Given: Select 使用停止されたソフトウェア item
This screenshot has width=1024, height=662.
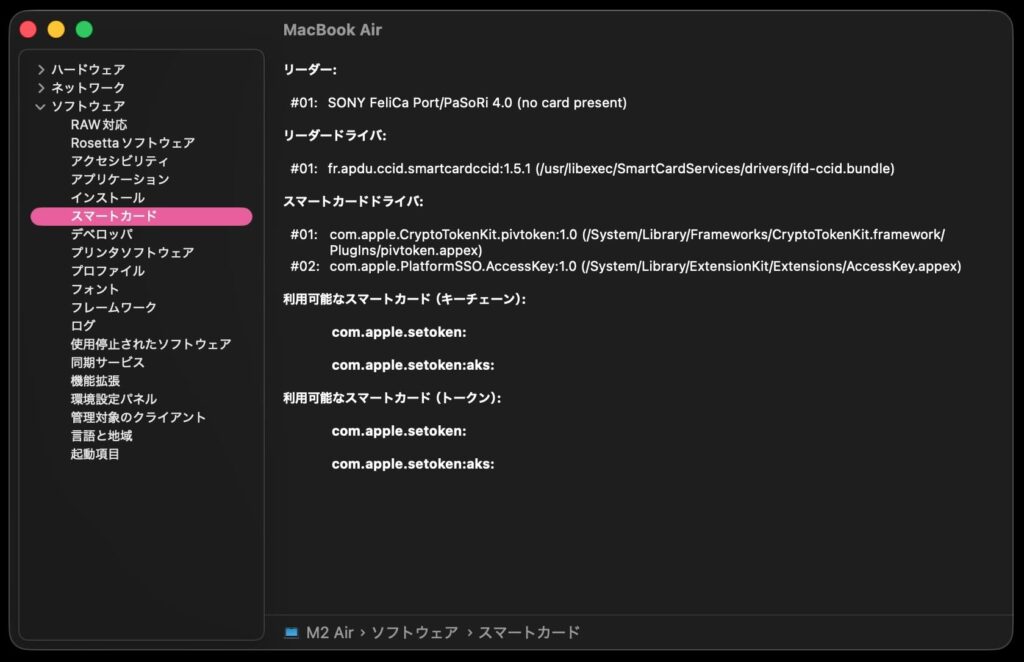Looking at the screenshot, I should (150, 344).
